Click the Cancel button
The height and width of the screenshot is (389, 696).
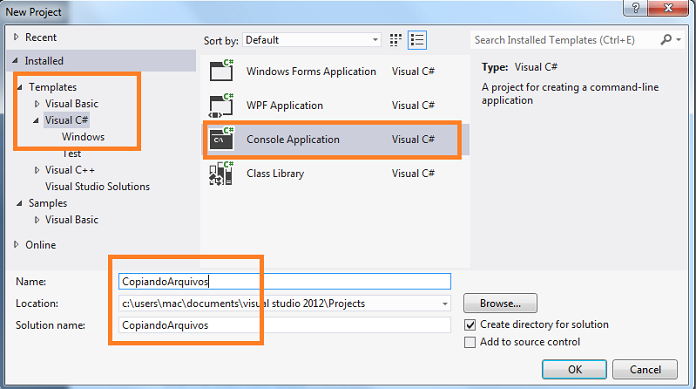click(645, 369)
